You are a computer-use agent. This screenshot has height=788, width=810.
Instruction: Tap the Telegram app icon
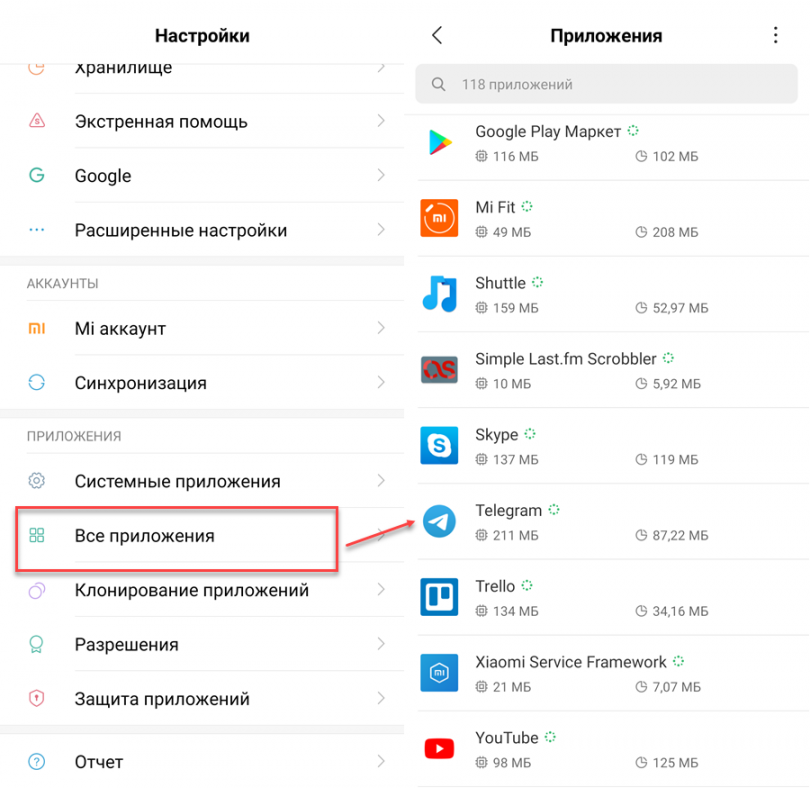pos(439,521)
